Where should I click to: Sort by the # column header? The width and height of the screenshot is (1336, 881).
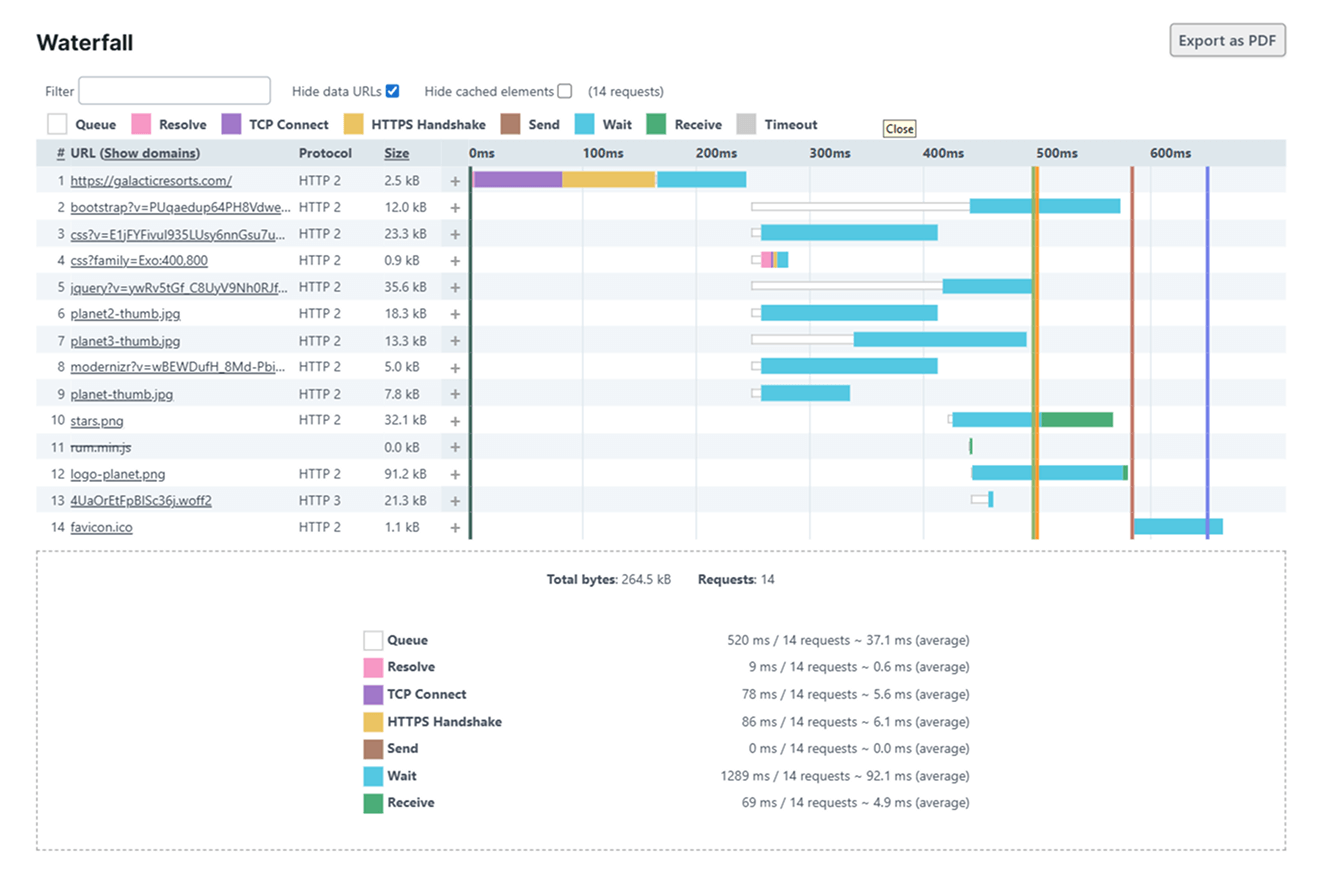coord(61,153)
